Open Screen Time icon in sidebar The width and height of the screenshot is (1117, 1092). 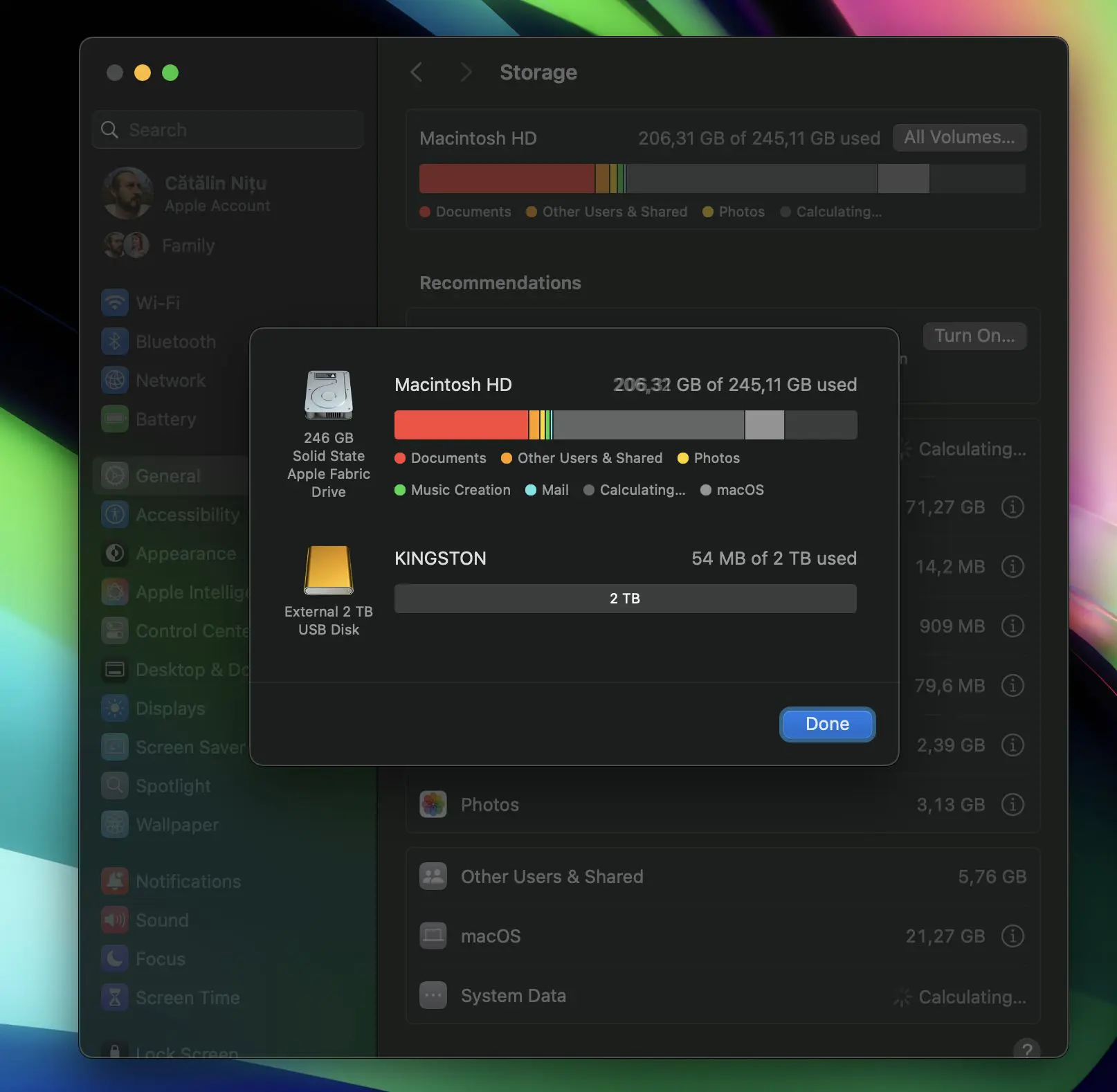115,997
